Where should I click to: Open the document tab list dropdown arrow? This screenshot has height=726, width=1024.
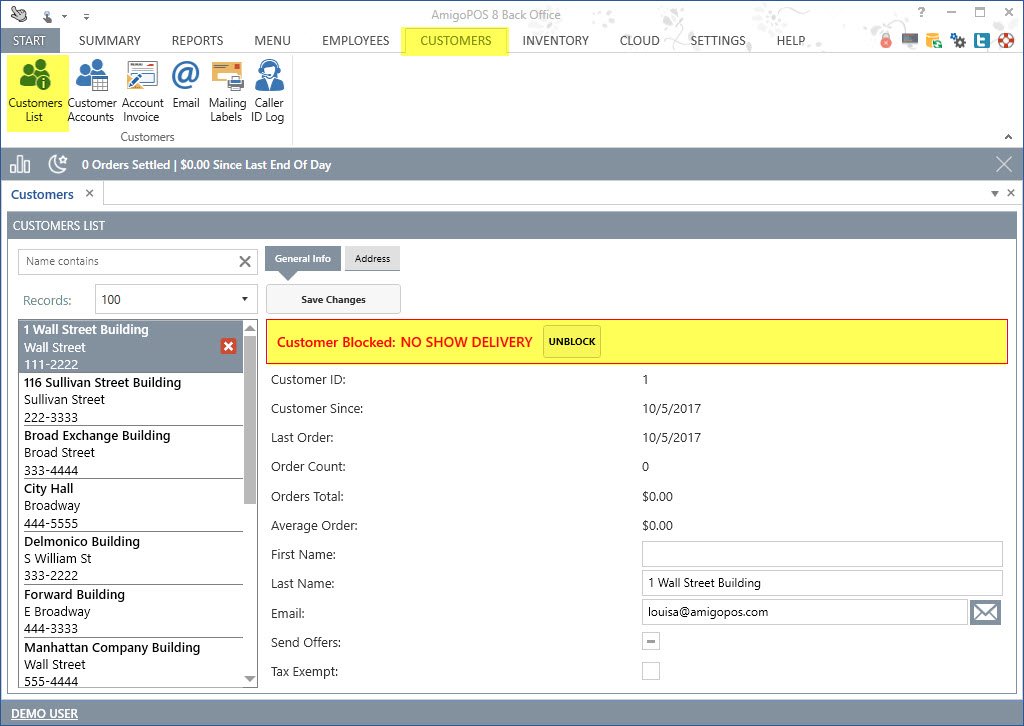(995, 194)
